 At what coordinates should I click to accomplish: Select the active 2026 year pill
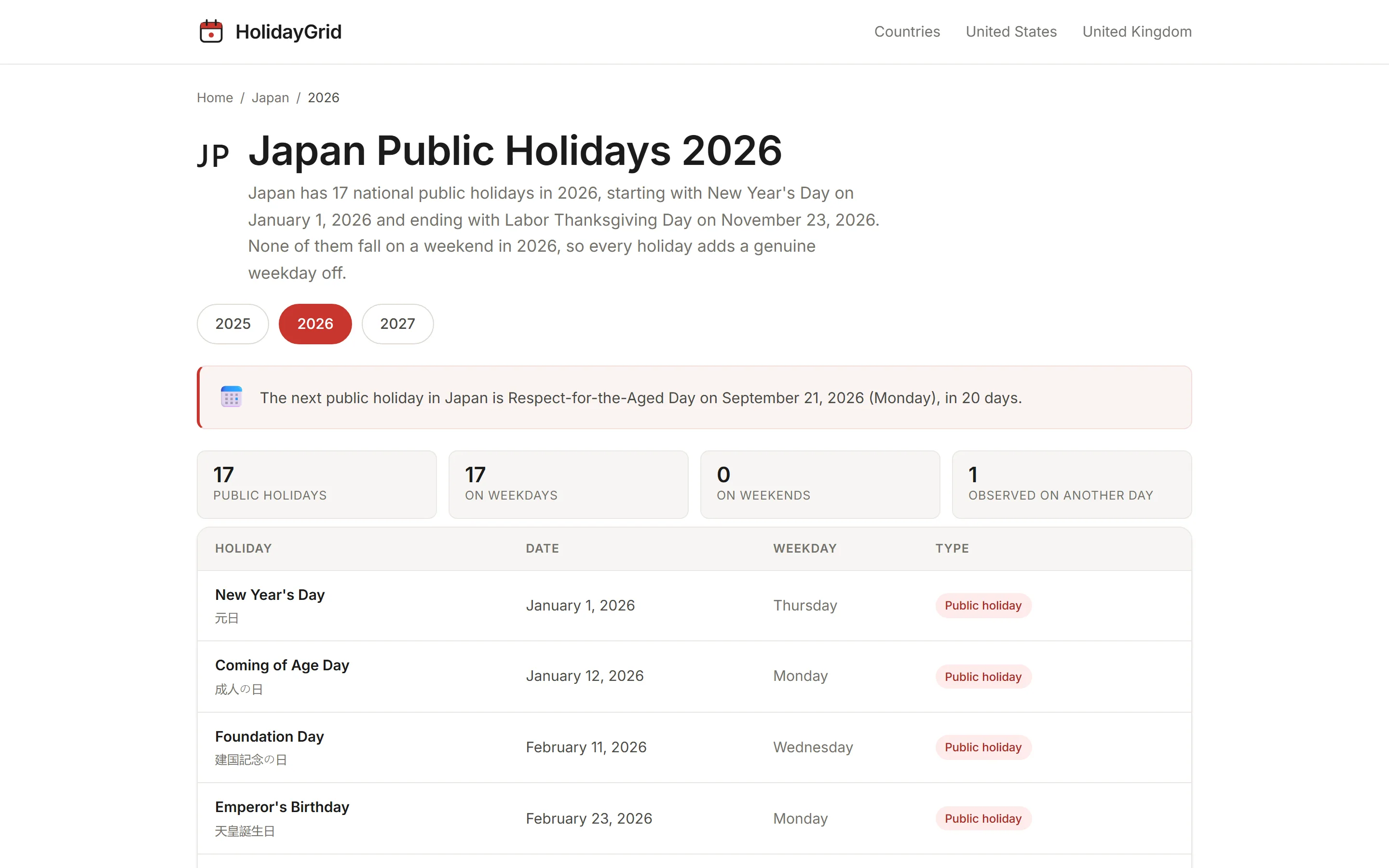(x=315, y=324)
